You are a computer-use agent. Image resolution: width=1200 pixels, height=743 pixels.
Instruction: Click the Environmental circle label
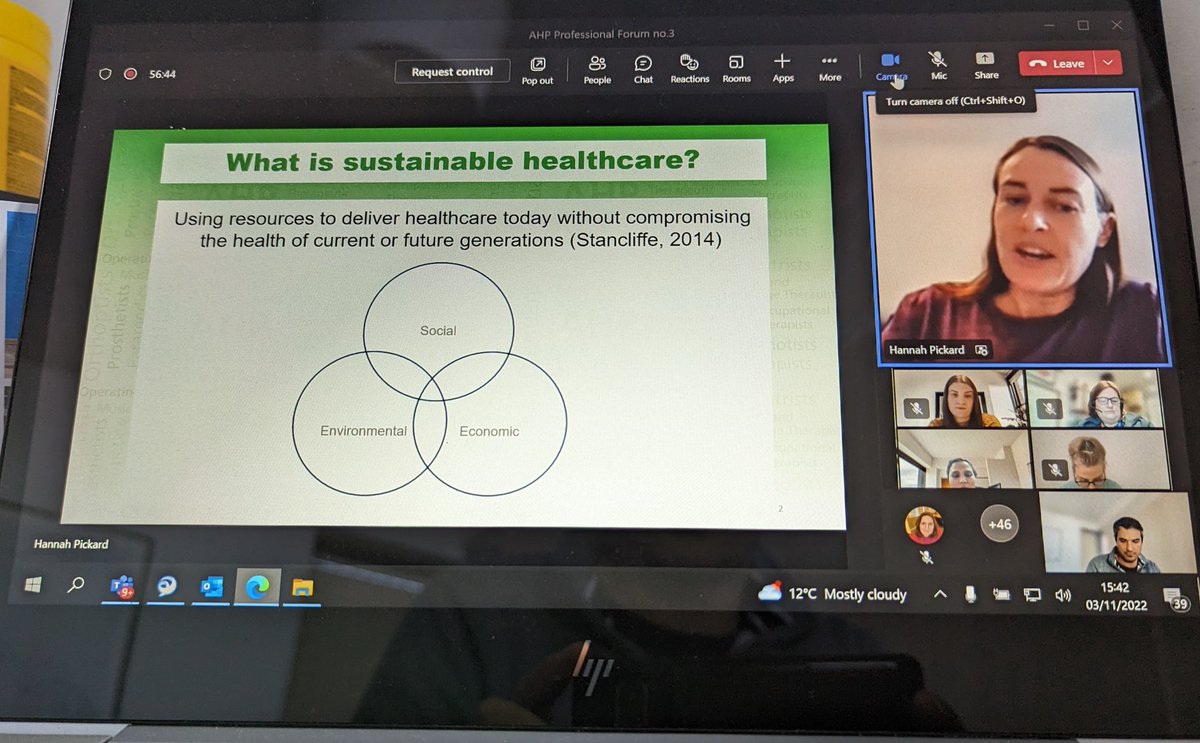363,431
